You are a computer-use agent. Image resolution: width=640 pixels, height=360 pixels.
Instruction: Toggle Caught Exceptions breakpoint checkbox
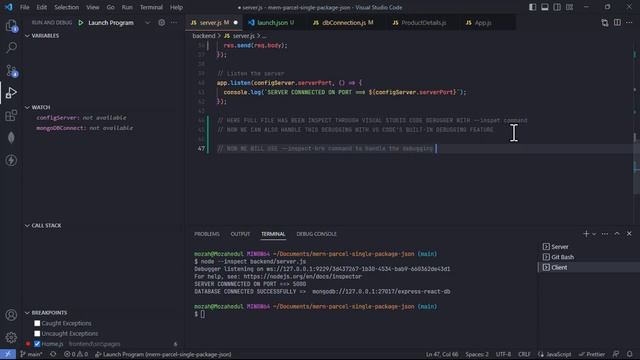37,323
